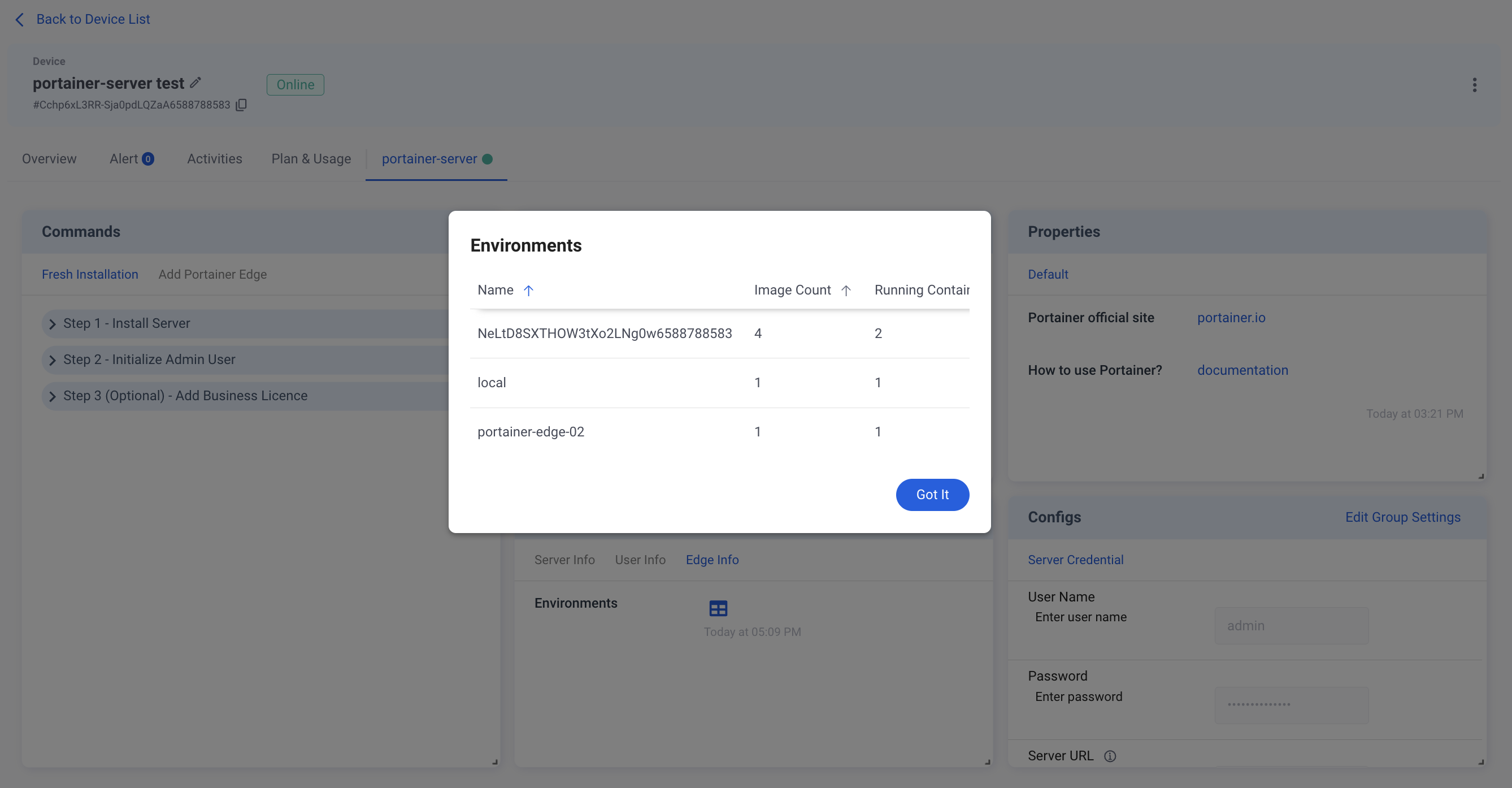Click Name column header

point(495,291)
